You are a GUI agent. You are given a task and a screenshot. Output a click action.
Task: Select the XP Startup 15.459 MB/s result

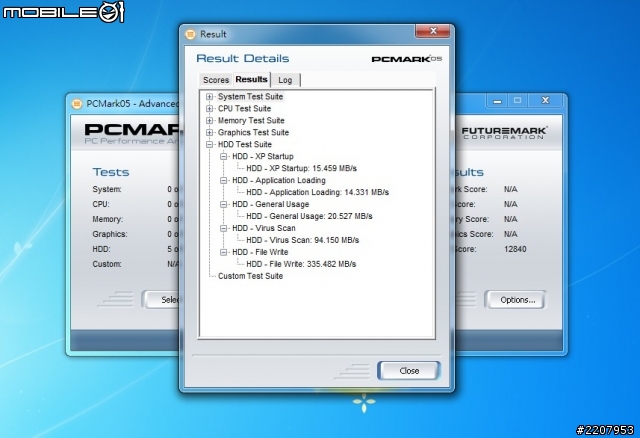pos(302,168)
